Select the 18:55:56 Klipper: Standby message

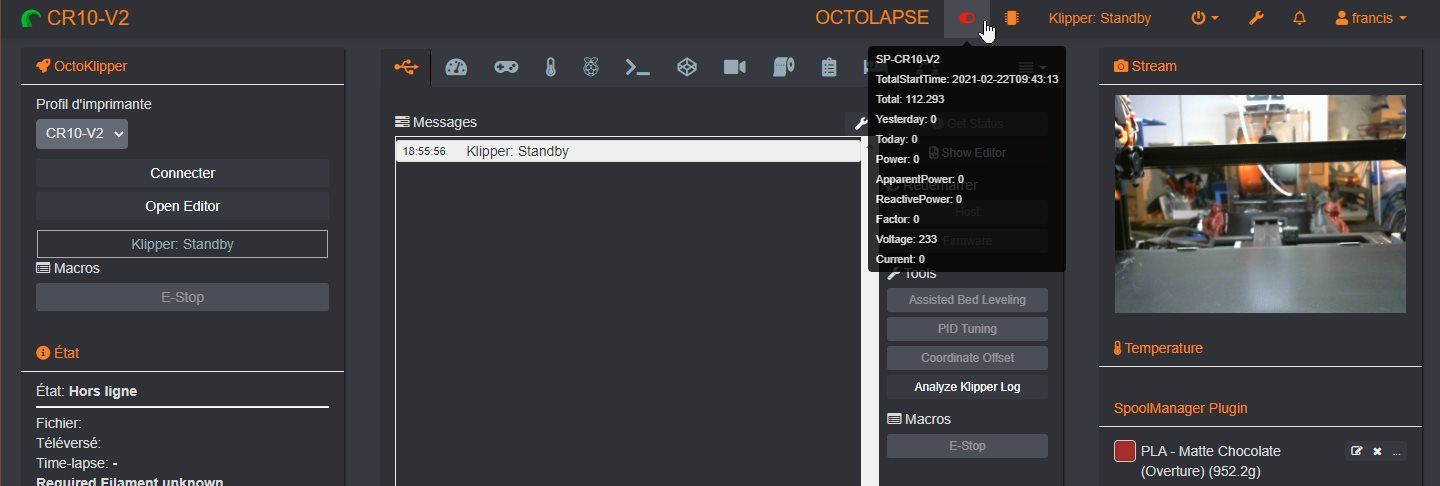[x=628, y=151]
